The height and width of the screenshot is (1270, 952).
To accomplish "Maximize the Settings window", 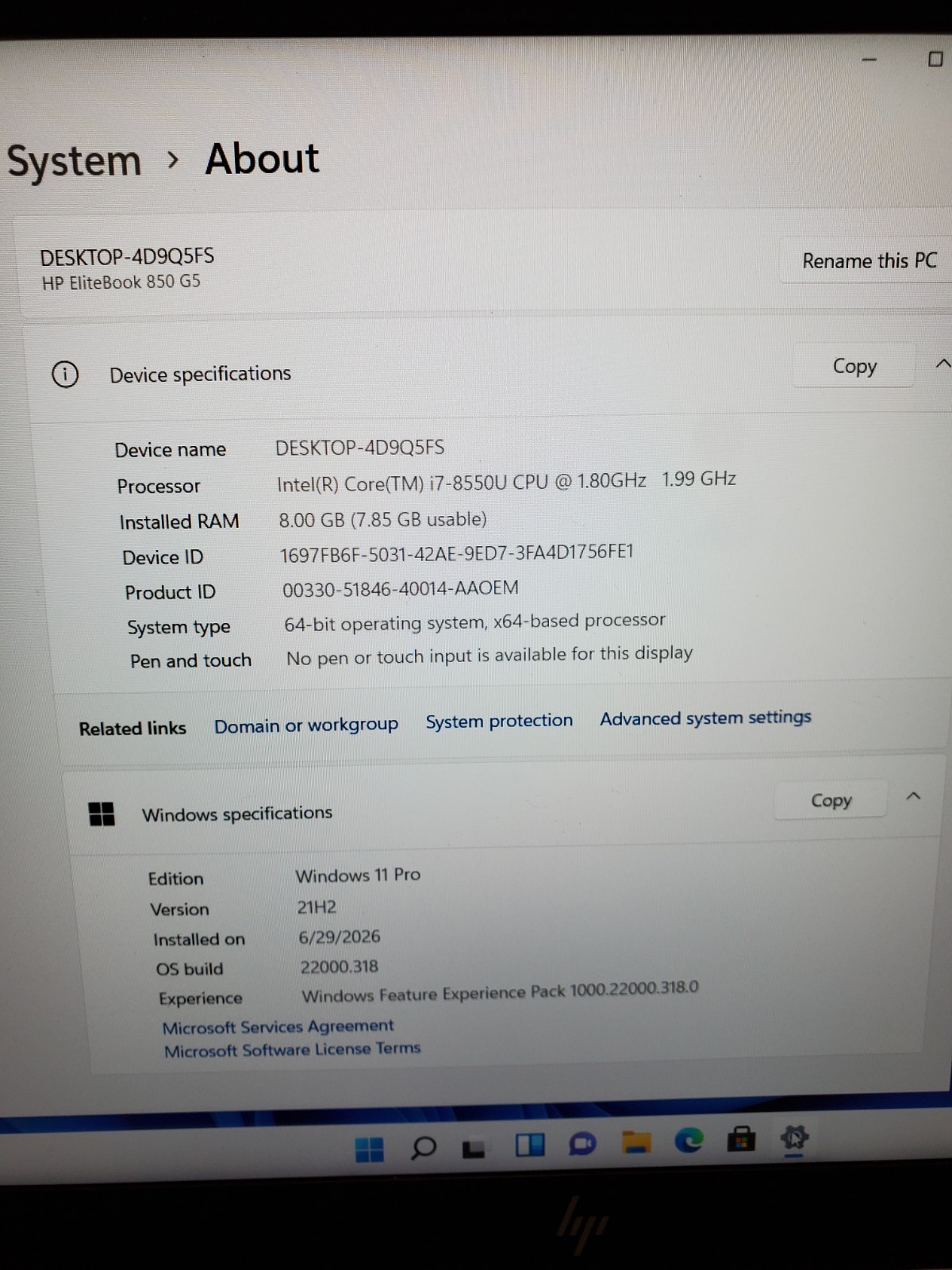I will (935, 59).
